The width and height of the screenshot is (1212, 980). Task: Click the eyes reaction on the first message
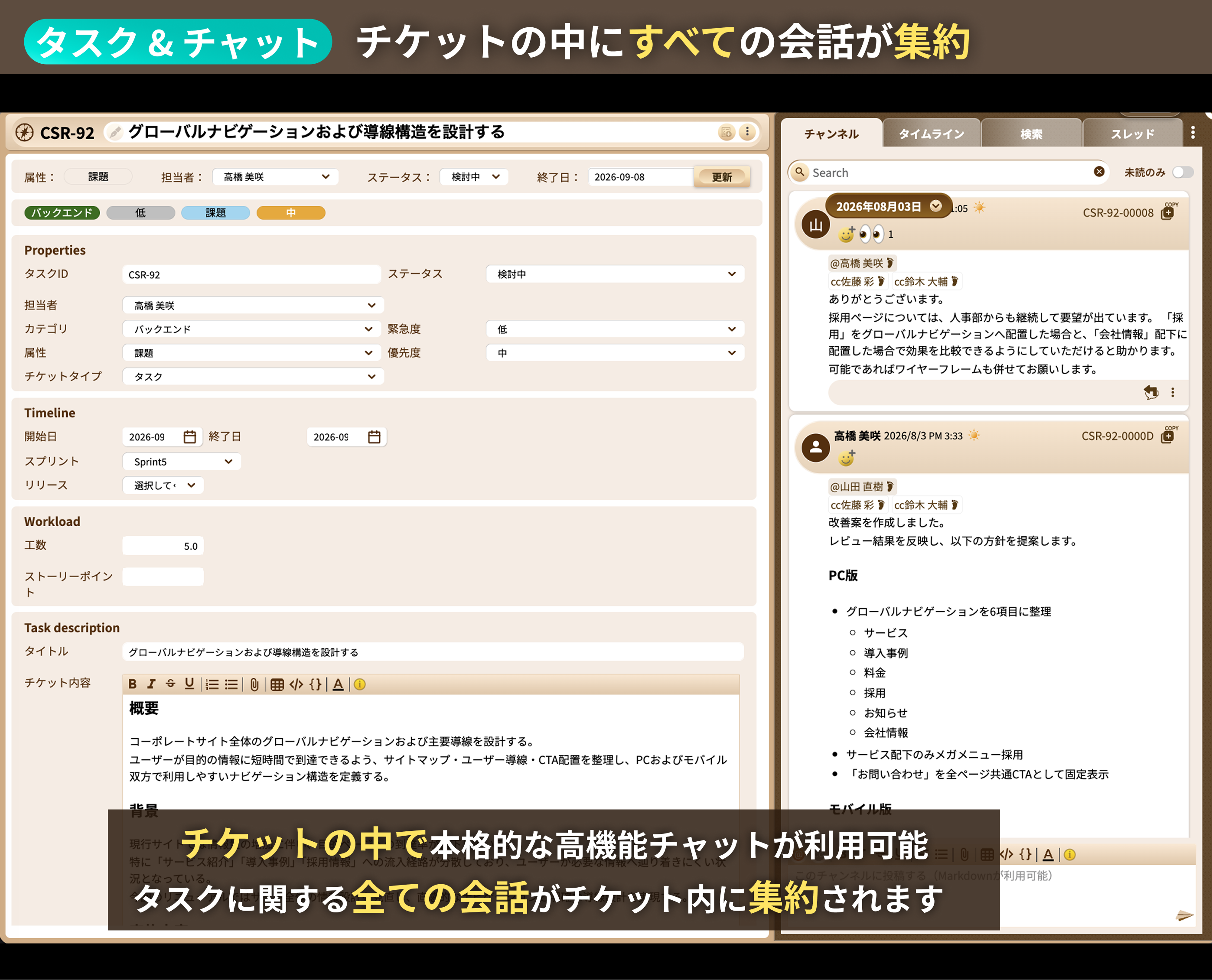[x=872, y=234]
